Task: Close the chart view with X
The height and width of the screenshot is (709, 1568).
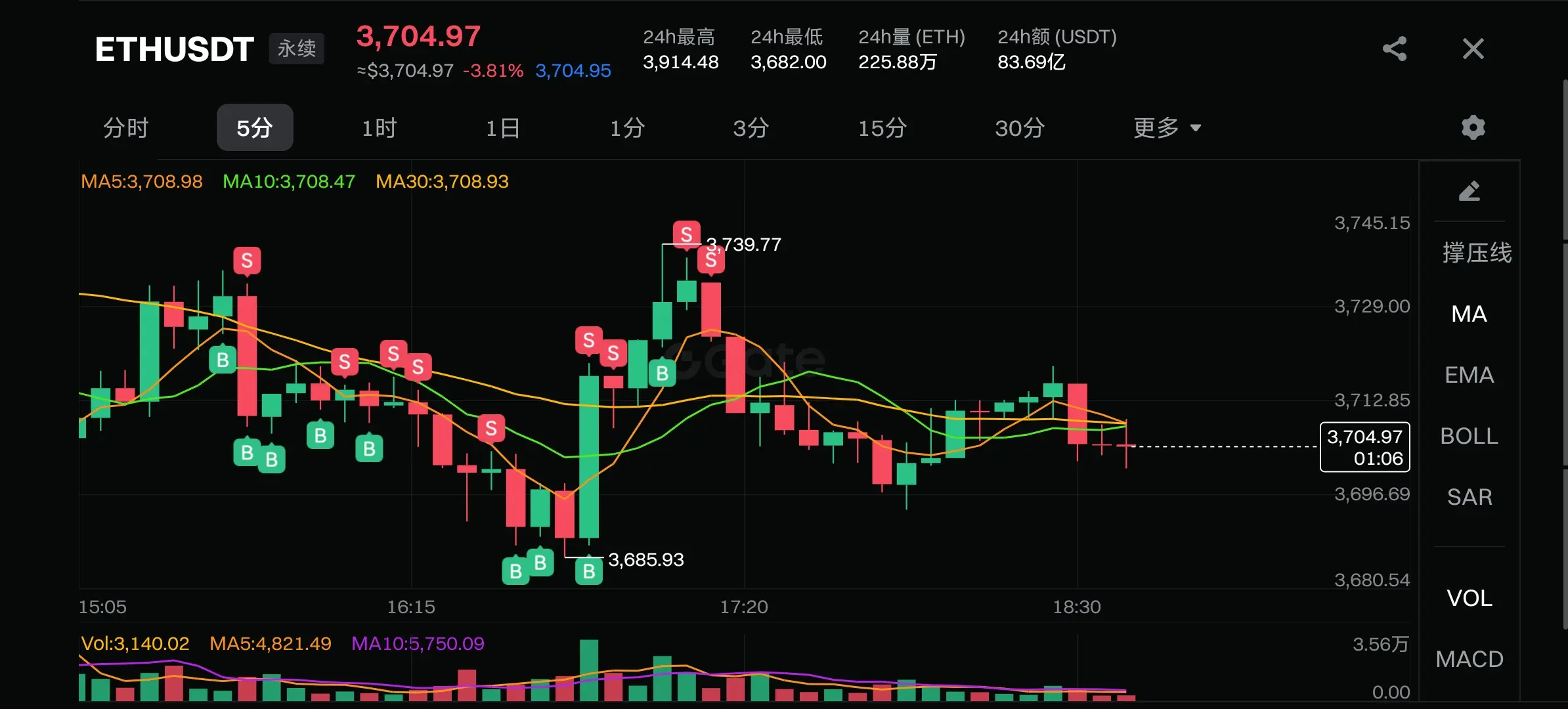Action: pyautogui.click(x=1473, y=49)
